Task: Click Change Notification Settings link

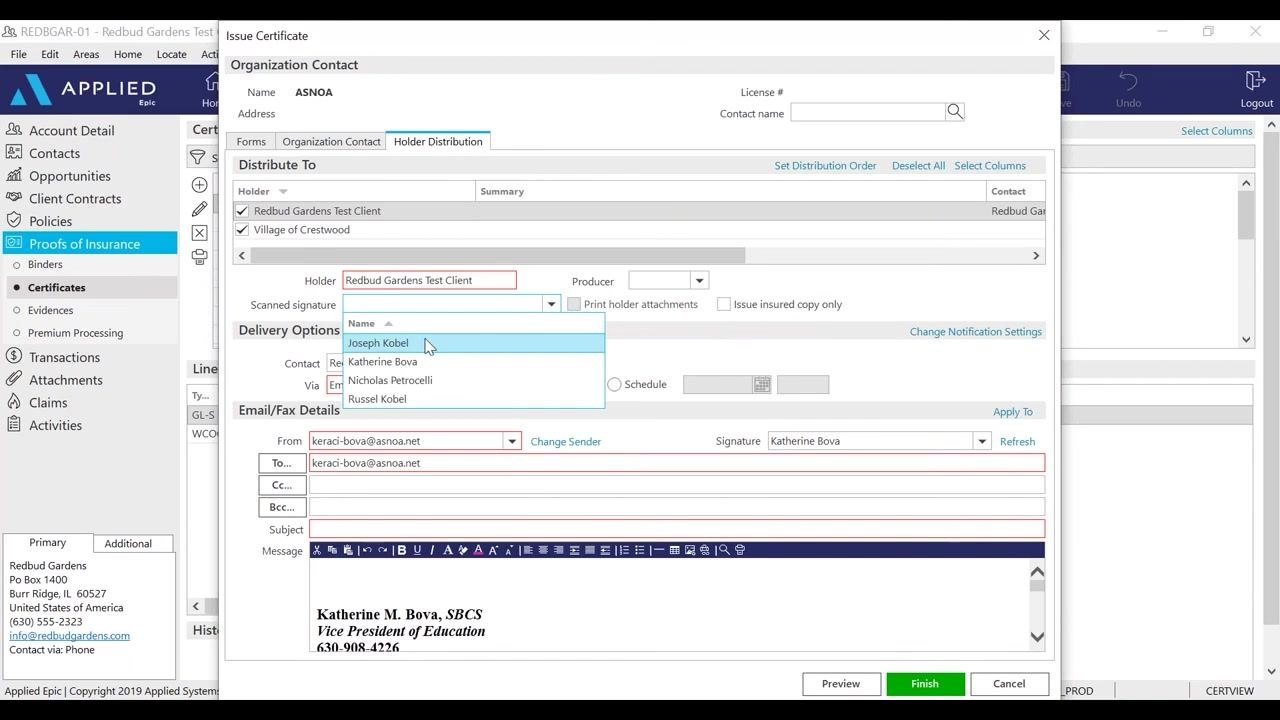Action: click(x=976, y=332)
